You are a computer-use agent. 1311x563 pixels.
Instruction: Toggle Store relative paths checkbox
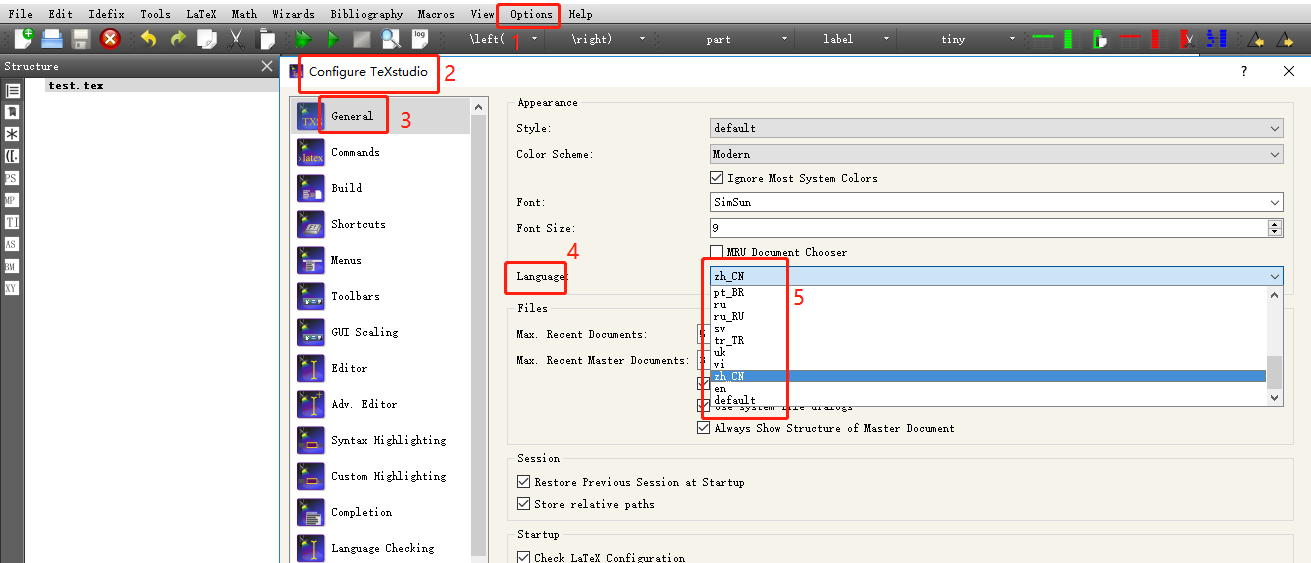tap(523, 504)
